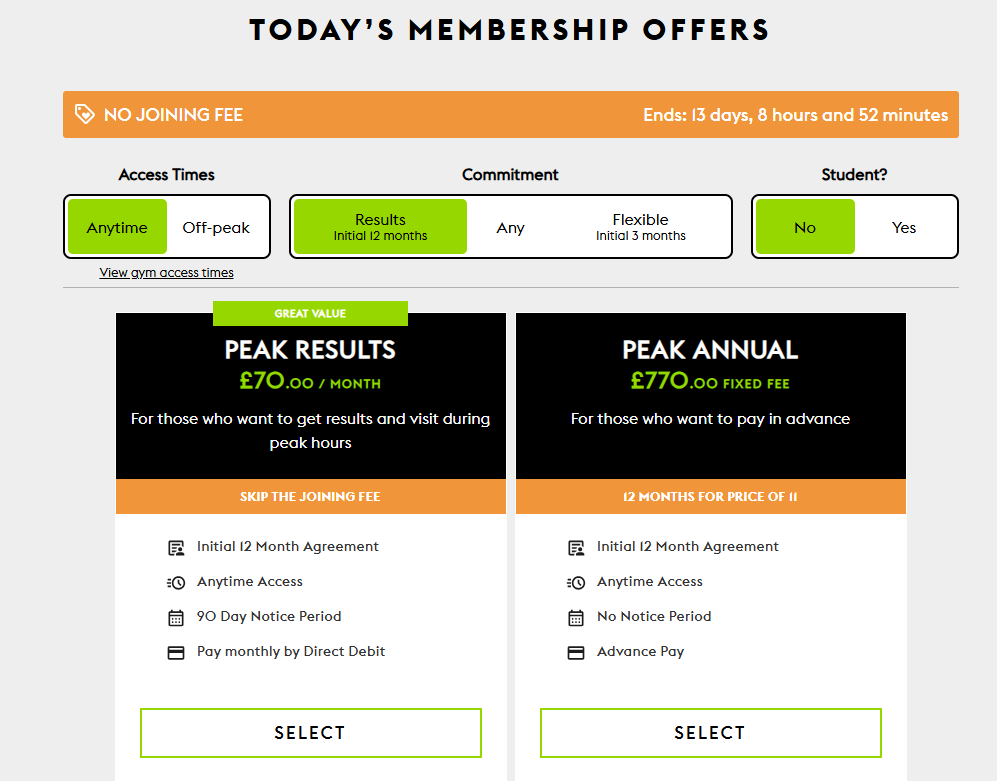Click the agreement icon under Peak Annual
The image size is (997, 781).
point(576,546)
